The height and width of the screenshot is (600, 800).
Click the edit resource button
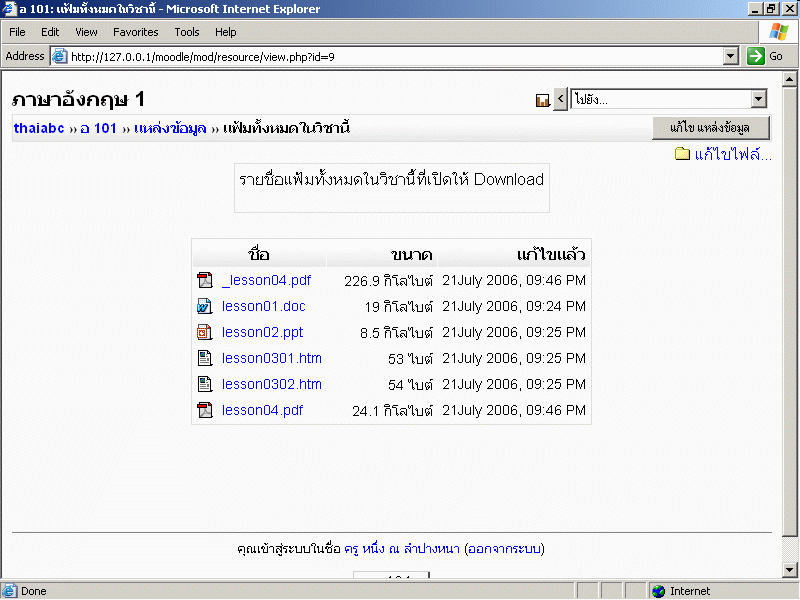pyautogui.click(x=711, y=128)
